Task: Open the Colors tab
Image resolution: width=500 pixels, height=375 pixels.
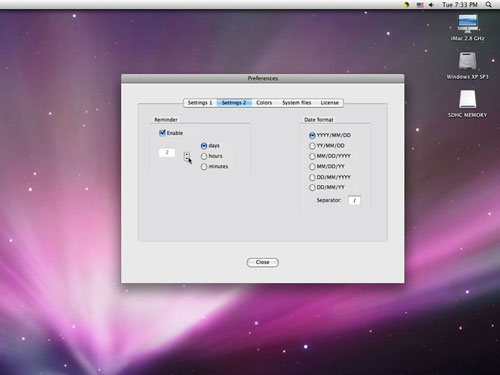Action: 264,103
